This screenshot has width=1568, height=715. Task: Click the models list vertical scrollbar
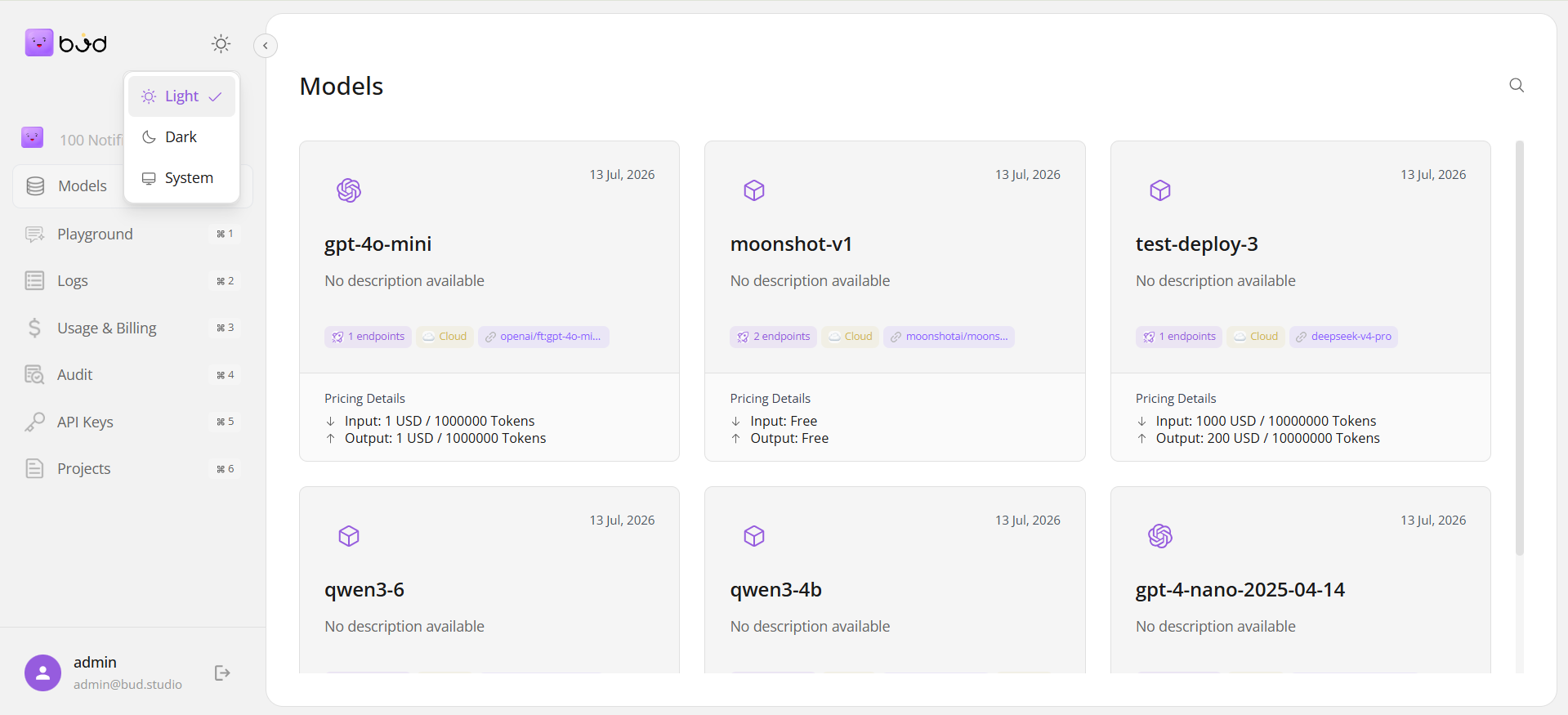[1520, 347]
